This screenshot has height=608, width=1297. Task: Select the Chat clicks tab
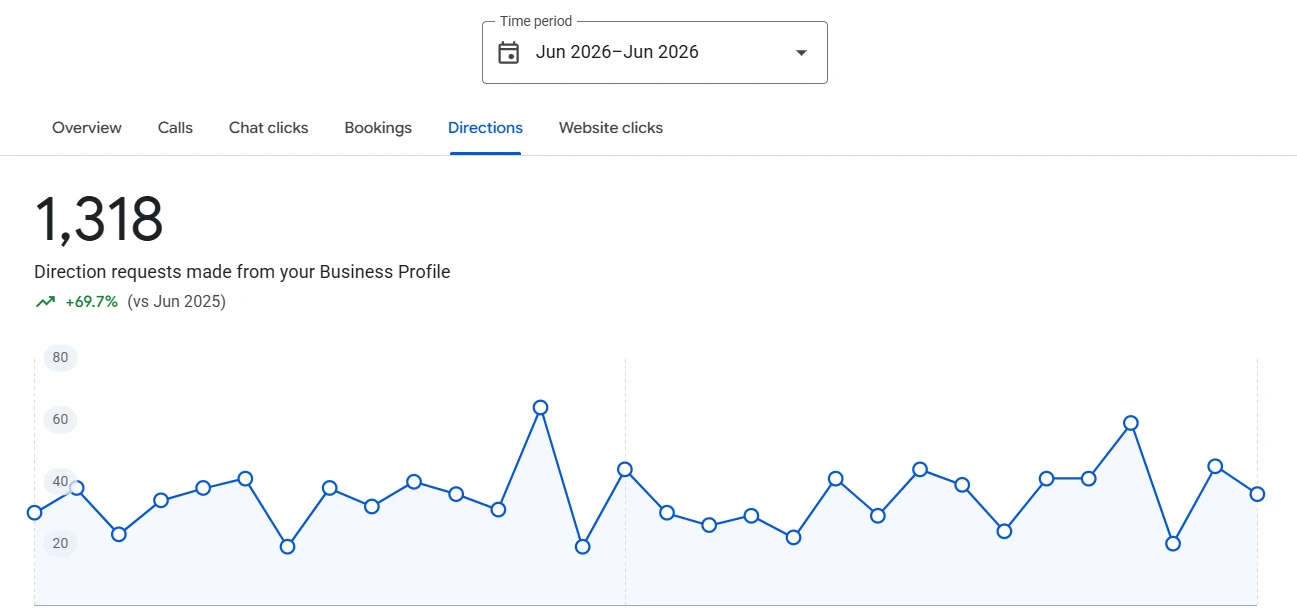[x=268, y=128]
